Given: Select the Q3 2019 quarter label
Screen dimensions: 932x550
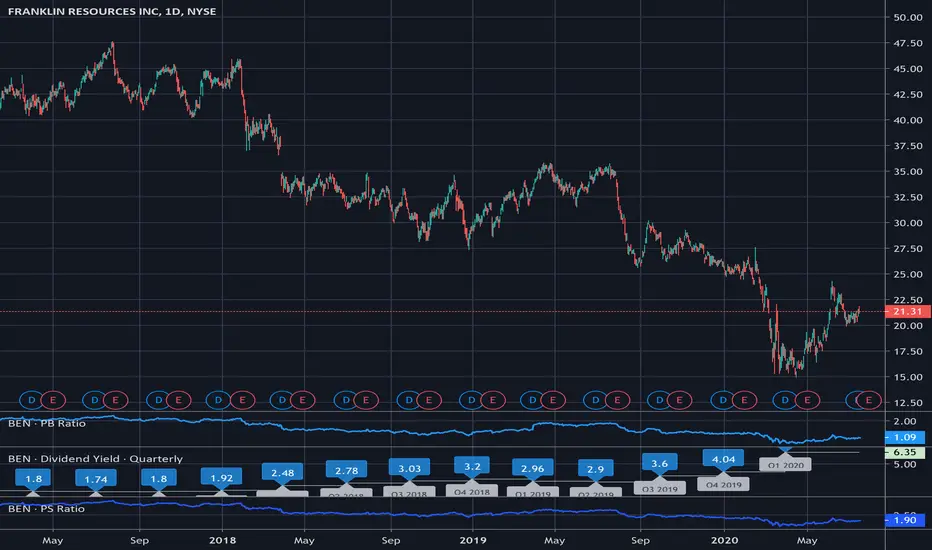Looking at the screenshot, I should (660, 489).
